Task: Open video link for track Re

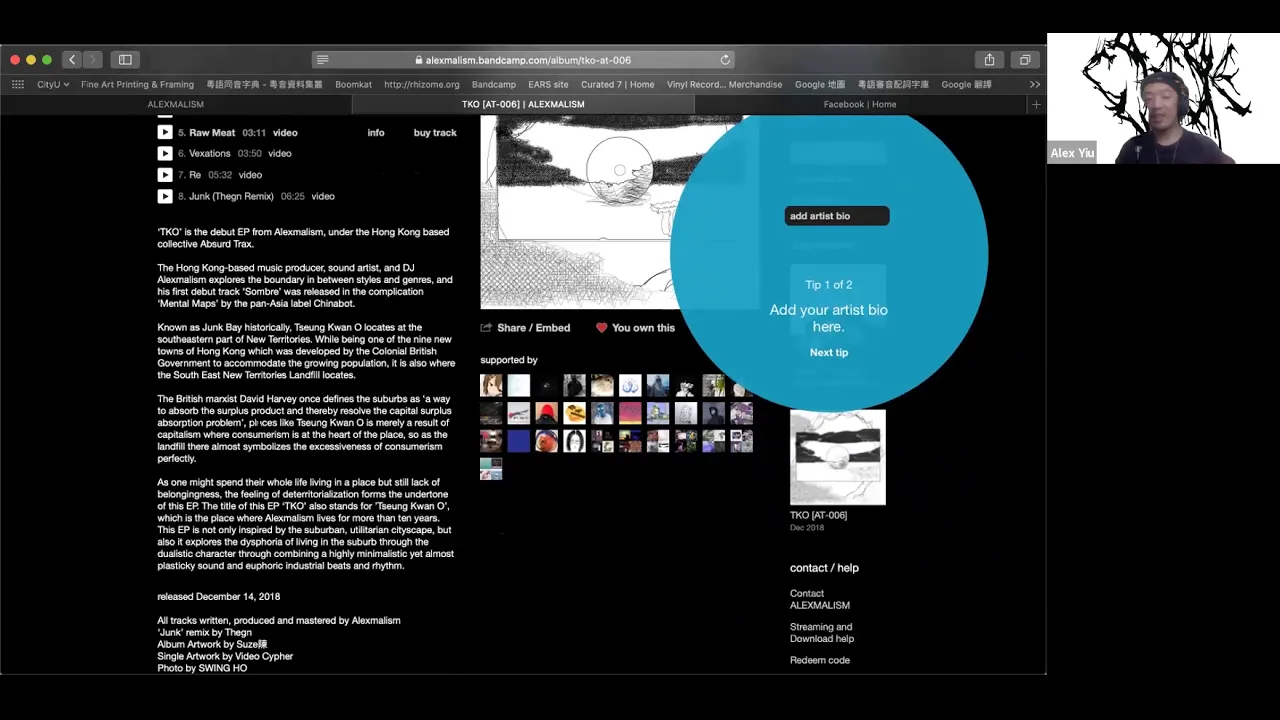Action: (x=250, y=175)
